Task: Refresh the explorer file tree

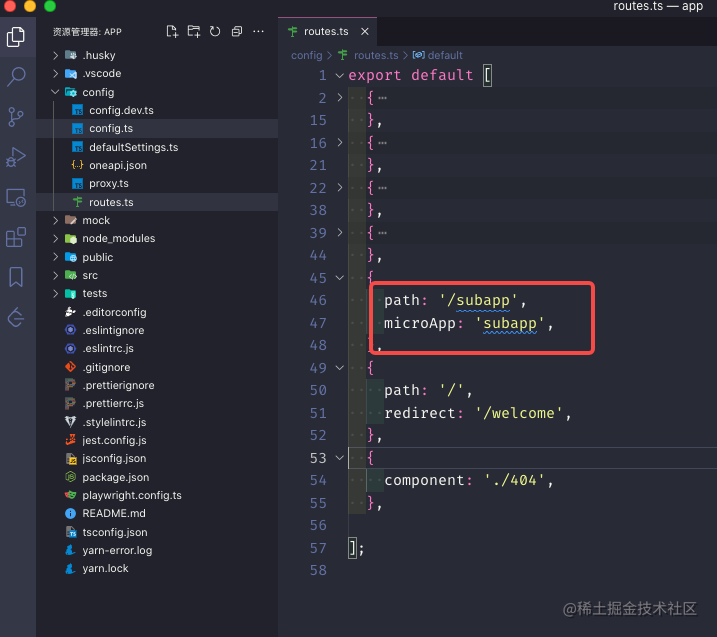Action: 215,31
